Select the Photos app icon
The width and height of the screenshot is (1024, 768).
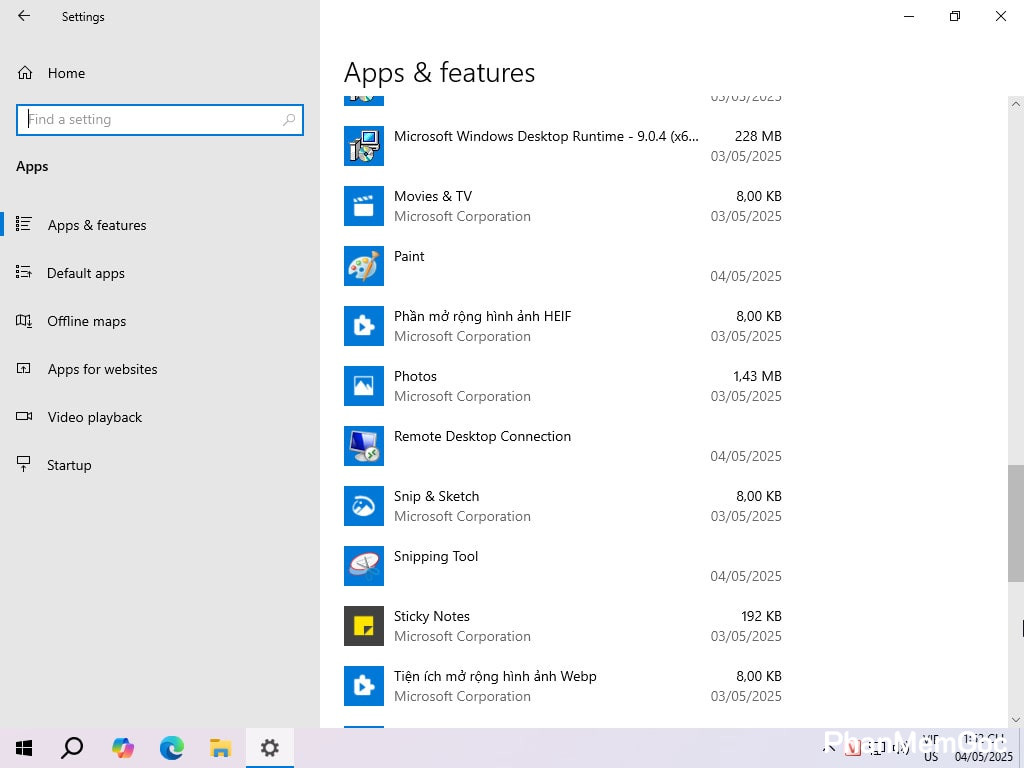point(364,386)
